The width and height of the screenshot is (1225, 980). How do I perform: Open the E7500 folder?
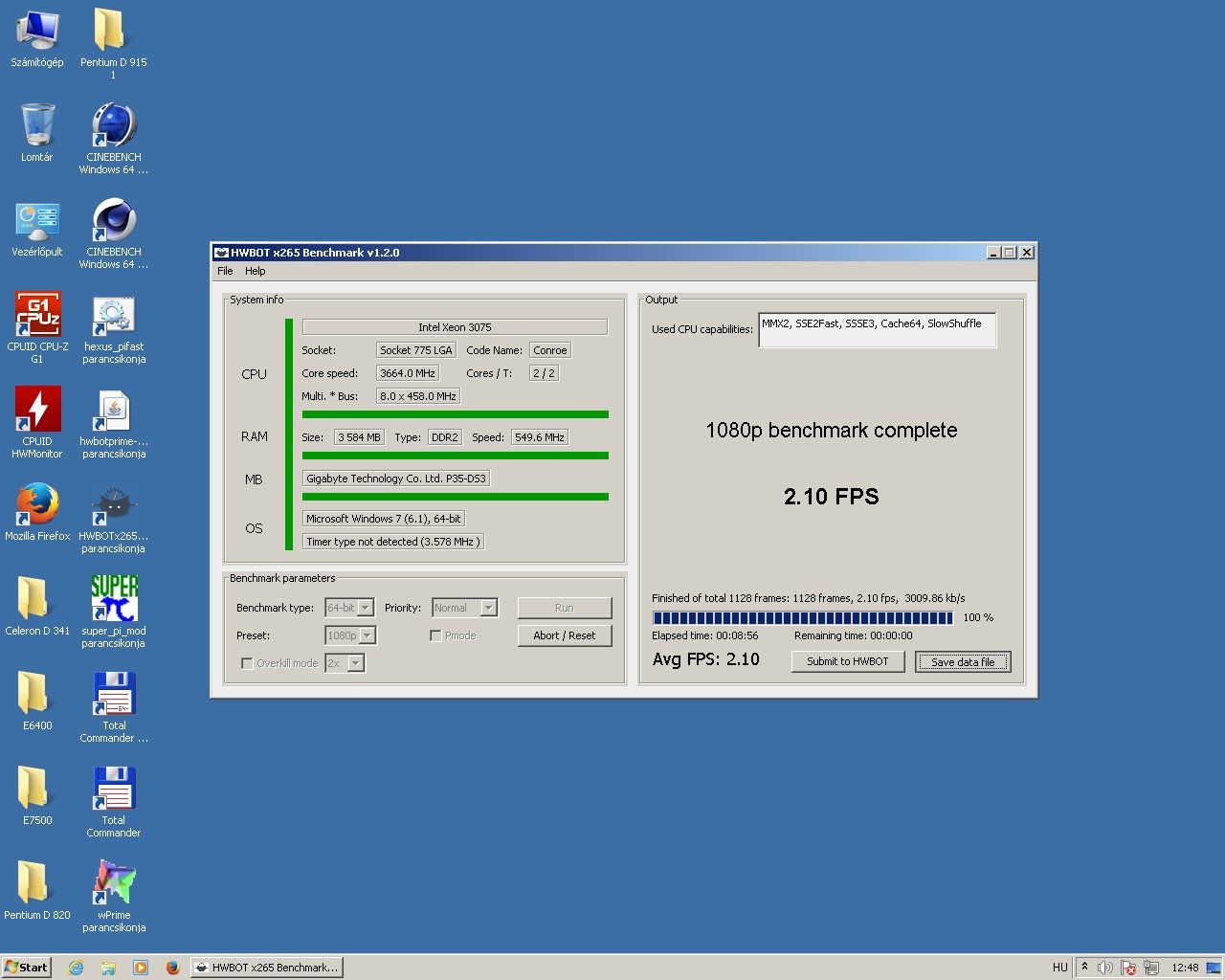tap(36, 796)
